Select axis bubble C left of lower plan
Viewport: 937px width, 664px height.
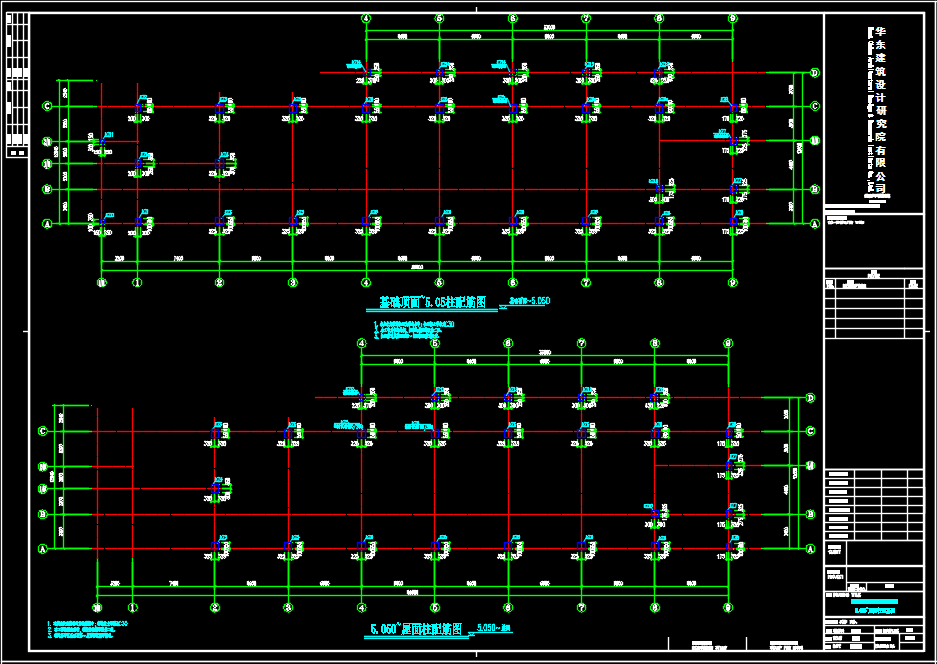coord(42,431)
